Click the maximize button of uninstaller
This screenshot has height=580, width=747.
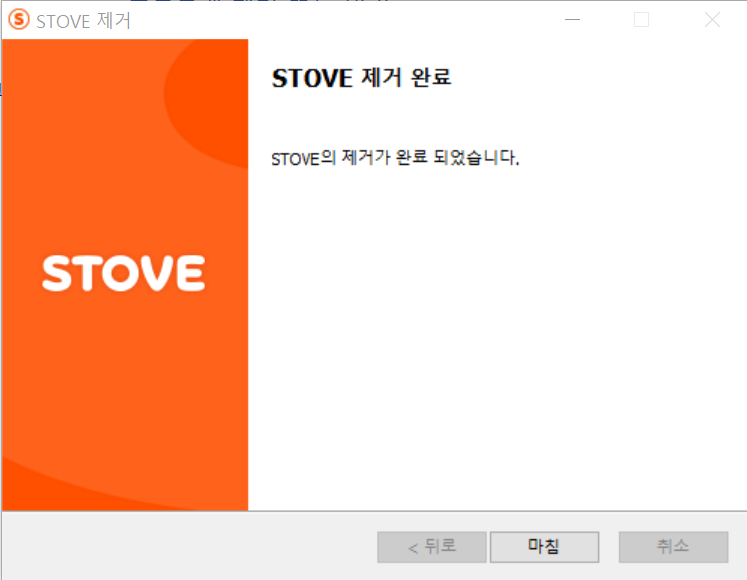(x=641, y=20)
